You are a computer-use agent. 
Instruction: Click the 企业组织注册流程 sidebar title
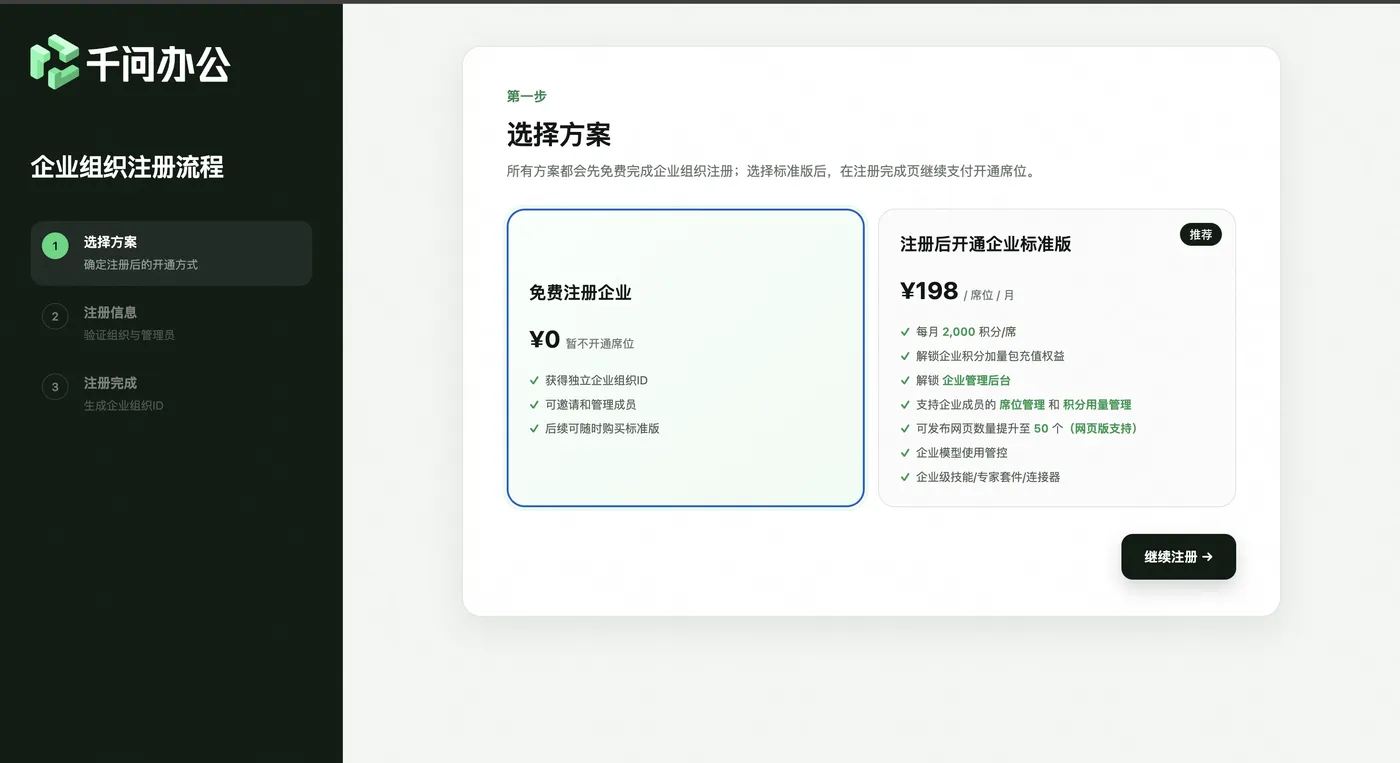coord(127,167)
